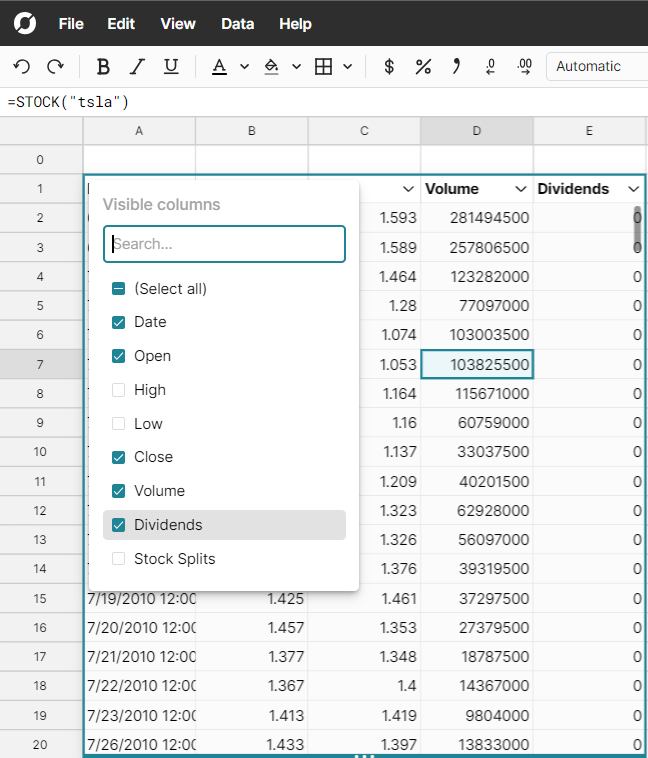Toggle the (Select all) option
Image resolution: width=648 pixels, height=758 pixels.
[x=119, y=288]
